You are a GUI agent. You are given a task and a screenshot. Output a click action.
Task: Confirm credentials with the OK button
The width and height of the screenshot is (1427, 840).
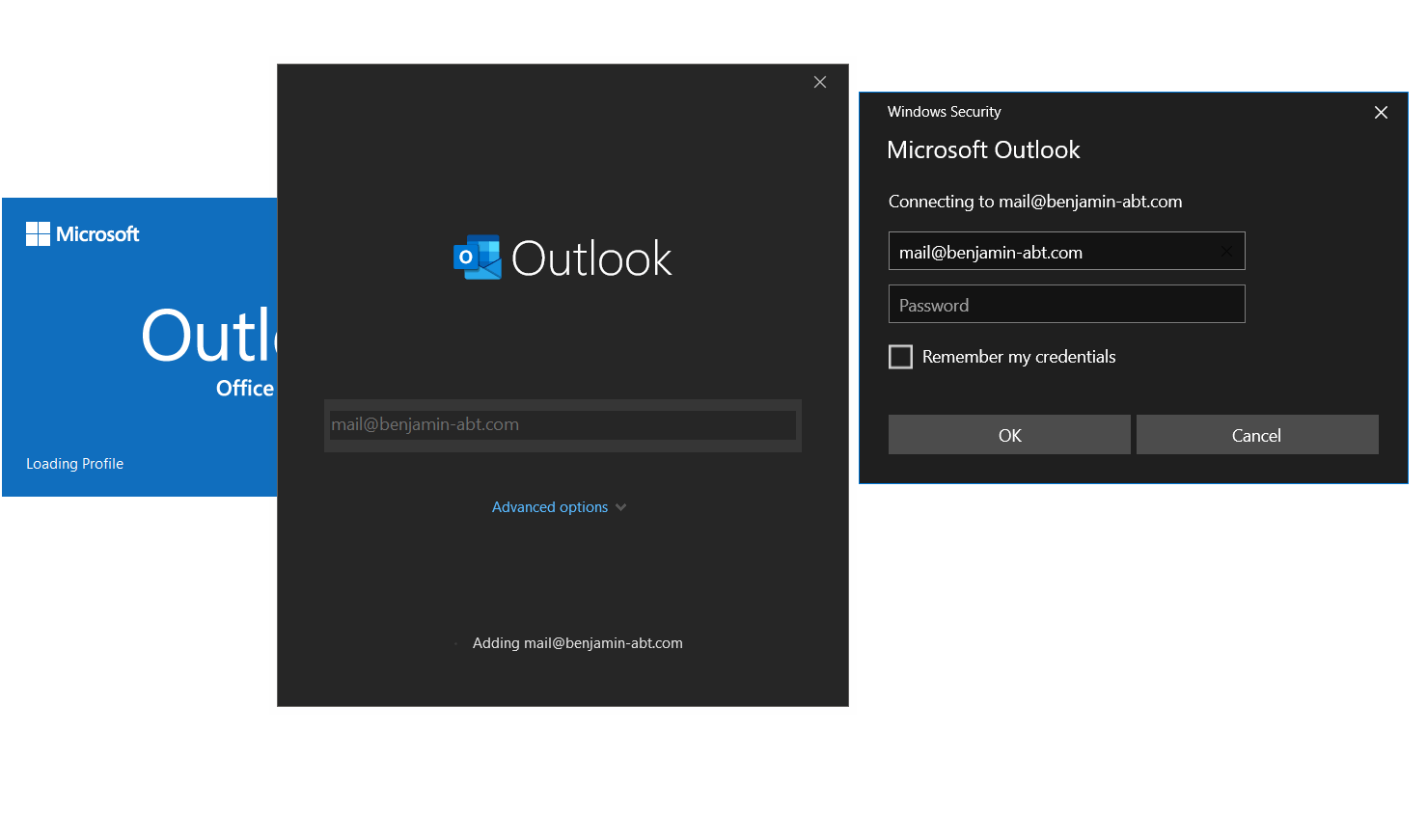point(1008,434)
